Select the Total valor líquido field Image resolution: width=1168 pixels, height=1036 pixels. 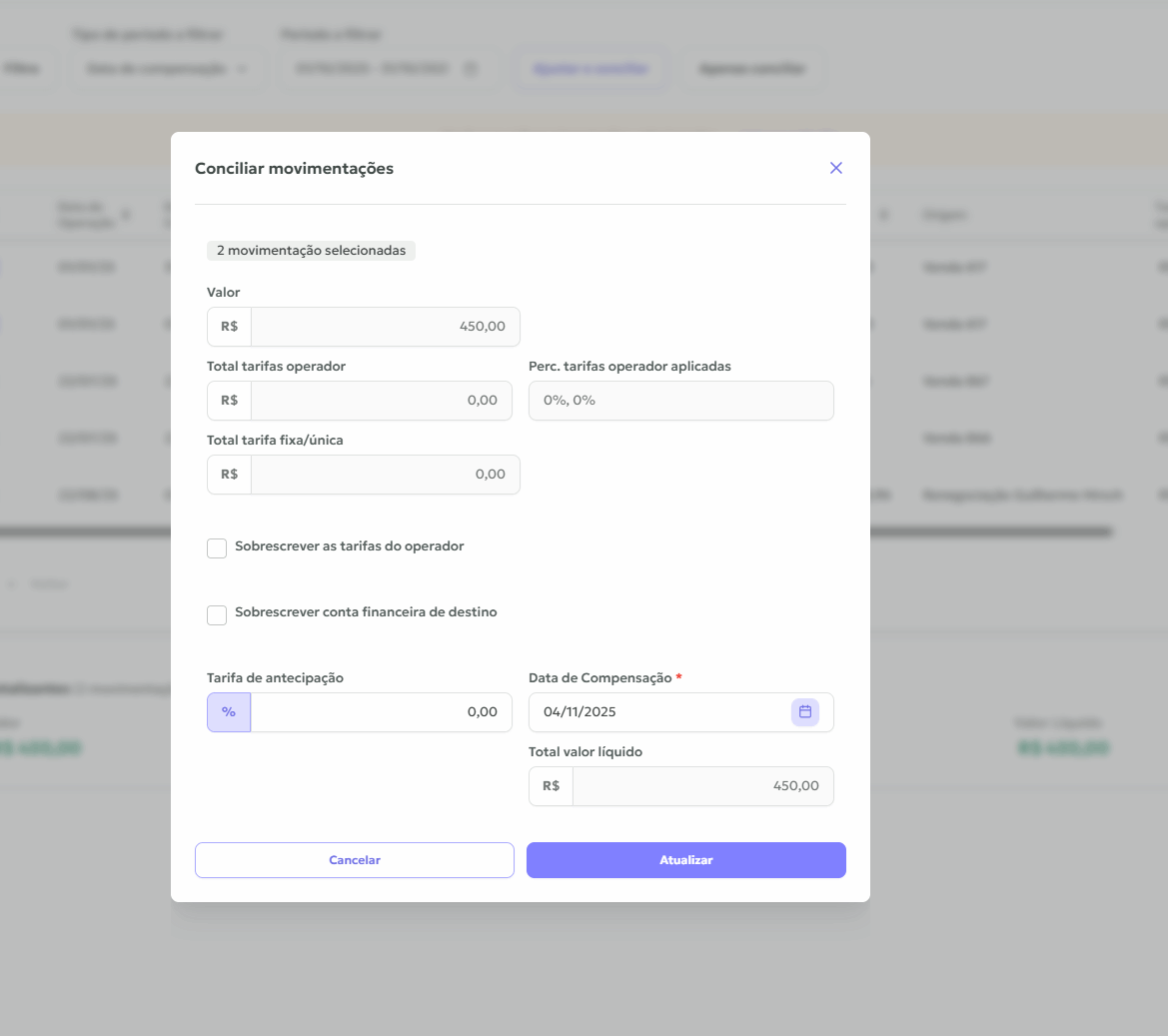(x=702, y=786)
